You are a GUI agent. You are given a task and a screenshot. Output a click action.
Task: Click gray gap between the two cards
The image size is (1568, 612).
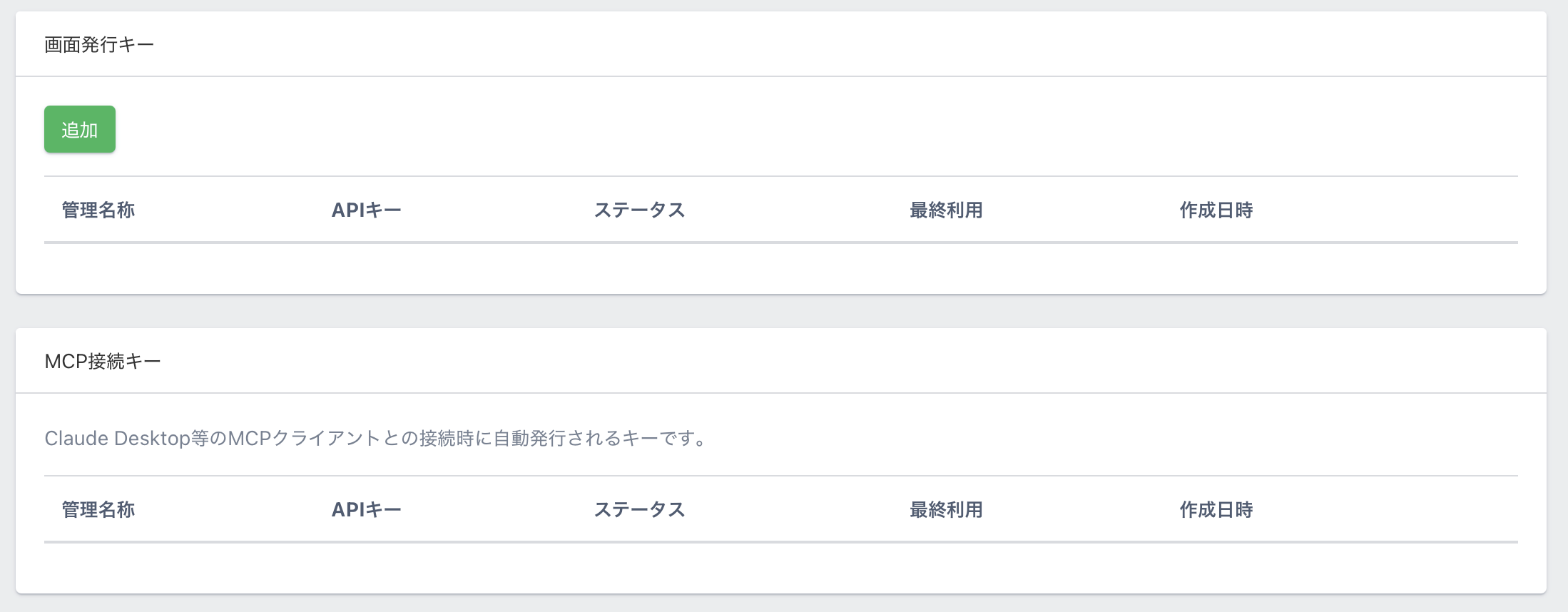pyautogui.click(x=780, y=311)
